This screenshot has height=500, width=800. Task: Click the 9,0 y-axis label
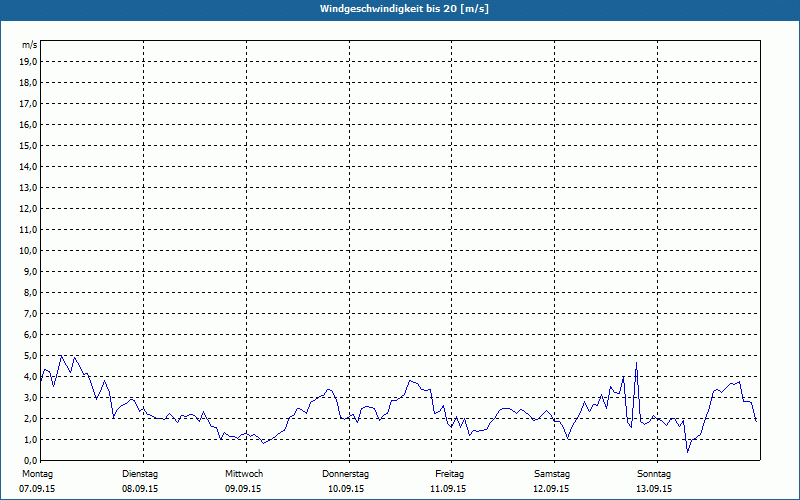pyautogui.click(x=31, y=271)
